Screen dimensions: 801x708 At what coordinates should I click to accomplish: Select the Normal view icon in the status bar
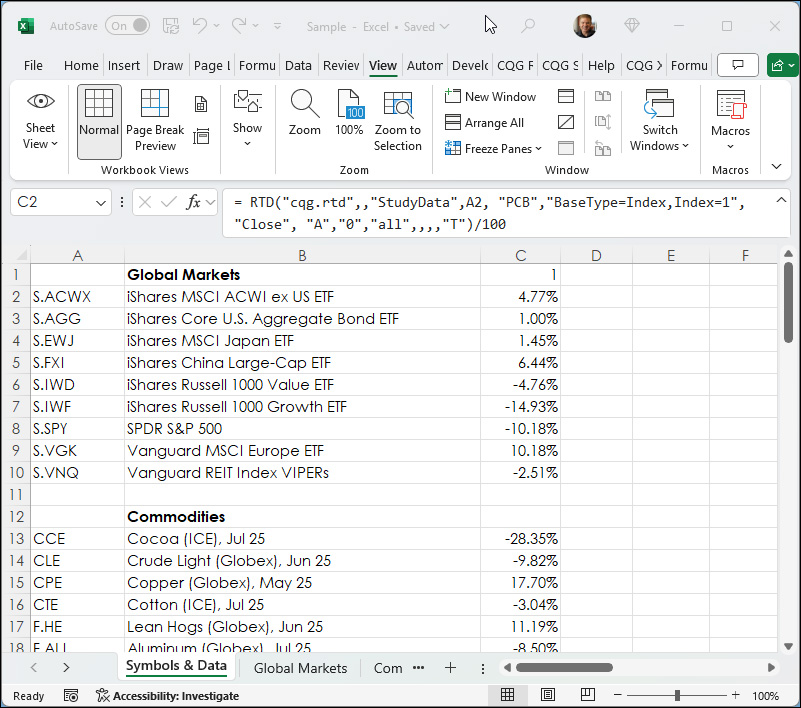click(x=507, y=695)
